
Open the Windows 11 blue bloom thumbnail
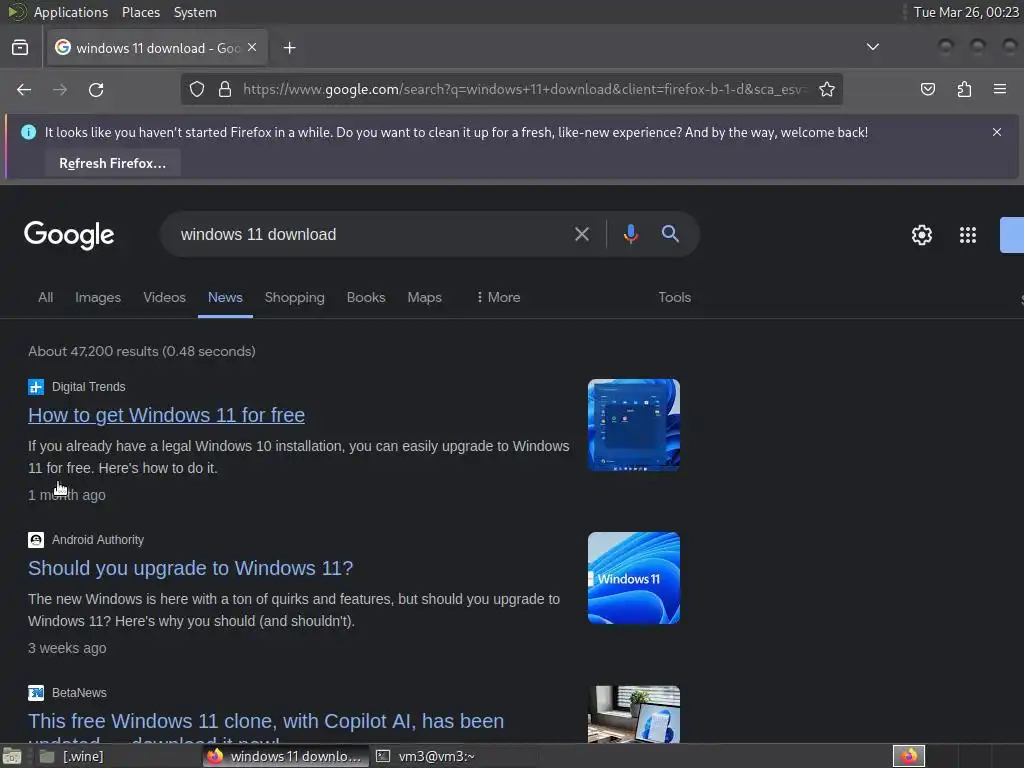pyautogui.click(x=633, y=578)
